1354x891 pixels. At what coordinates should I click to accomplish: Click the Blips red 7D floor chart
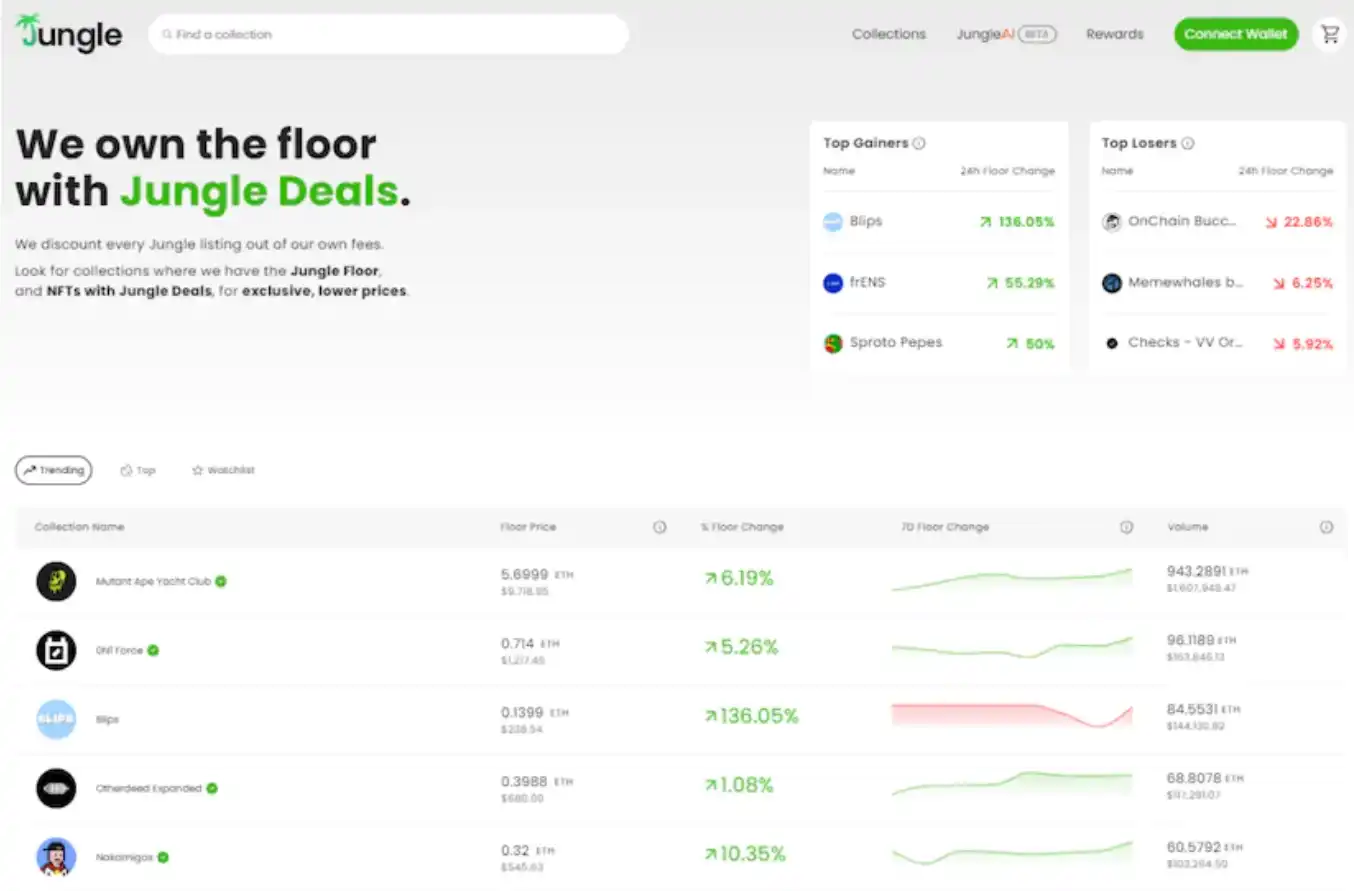pyautogui.click(x=1011, y=716)
